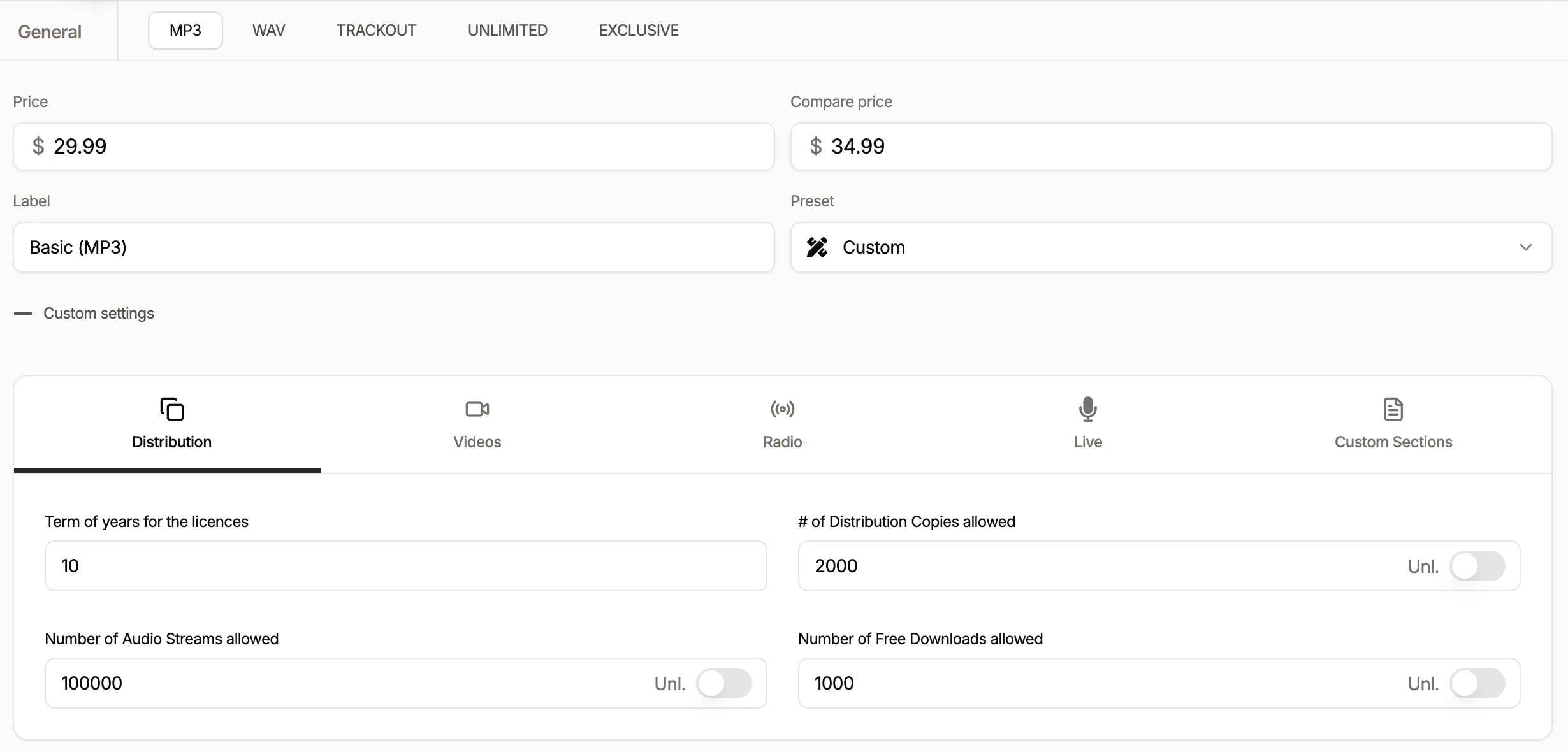Click the Videos camera icon
1568x752 pixels.
coord(477,409)
